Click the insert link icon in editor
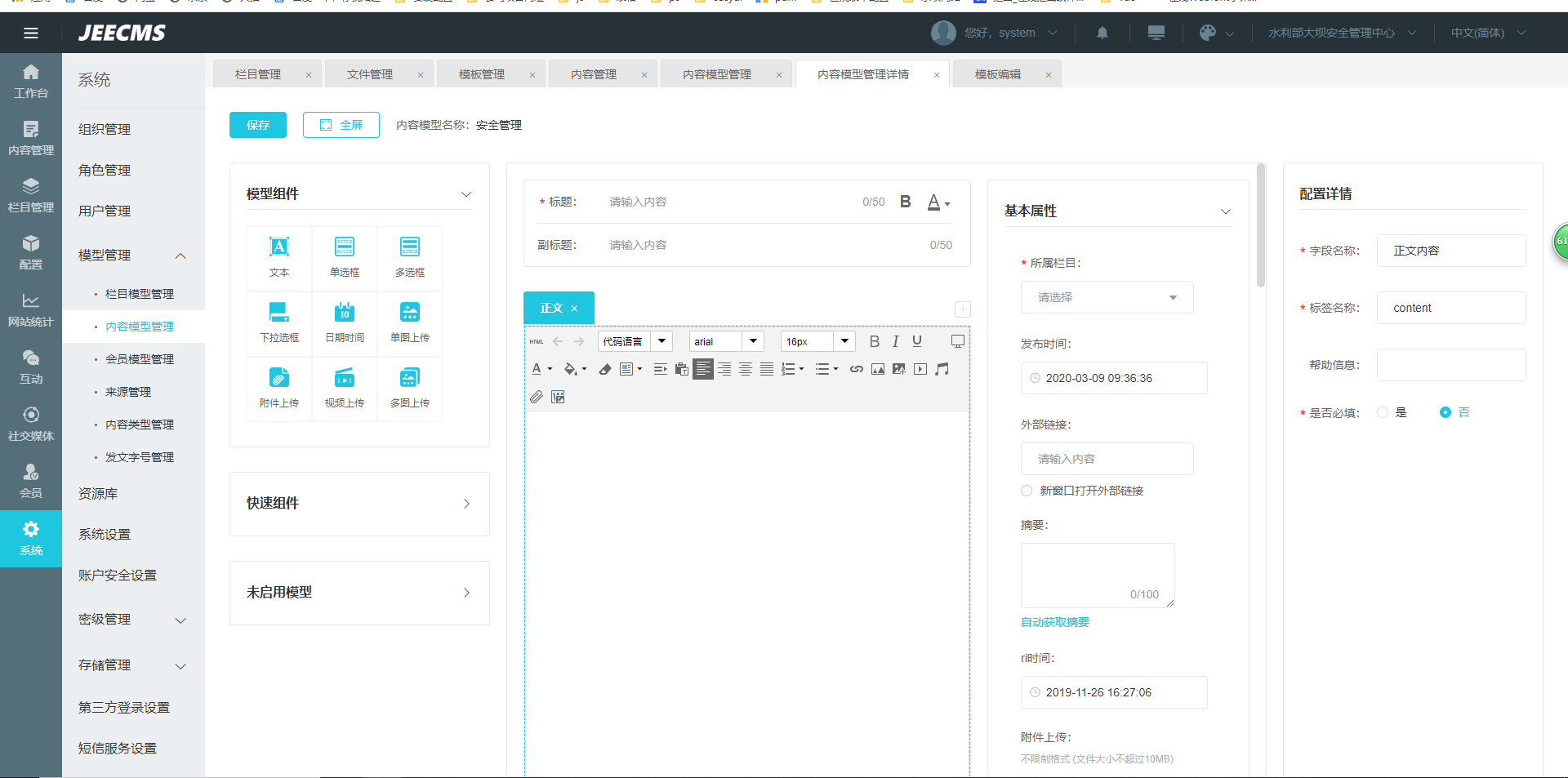Image resolution: width=1568 pixels, height=778 pixels. coord(856,369)
